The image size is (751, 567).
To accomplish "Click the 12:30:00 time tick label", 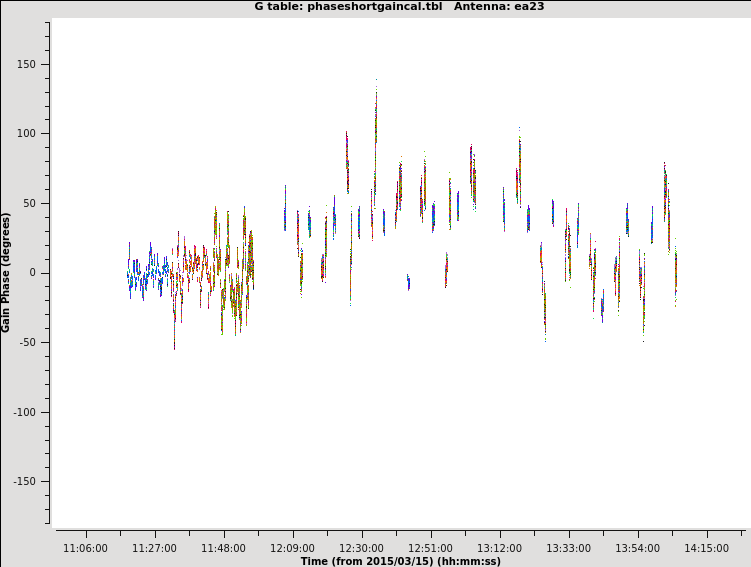I will click(x=361, y=548).
